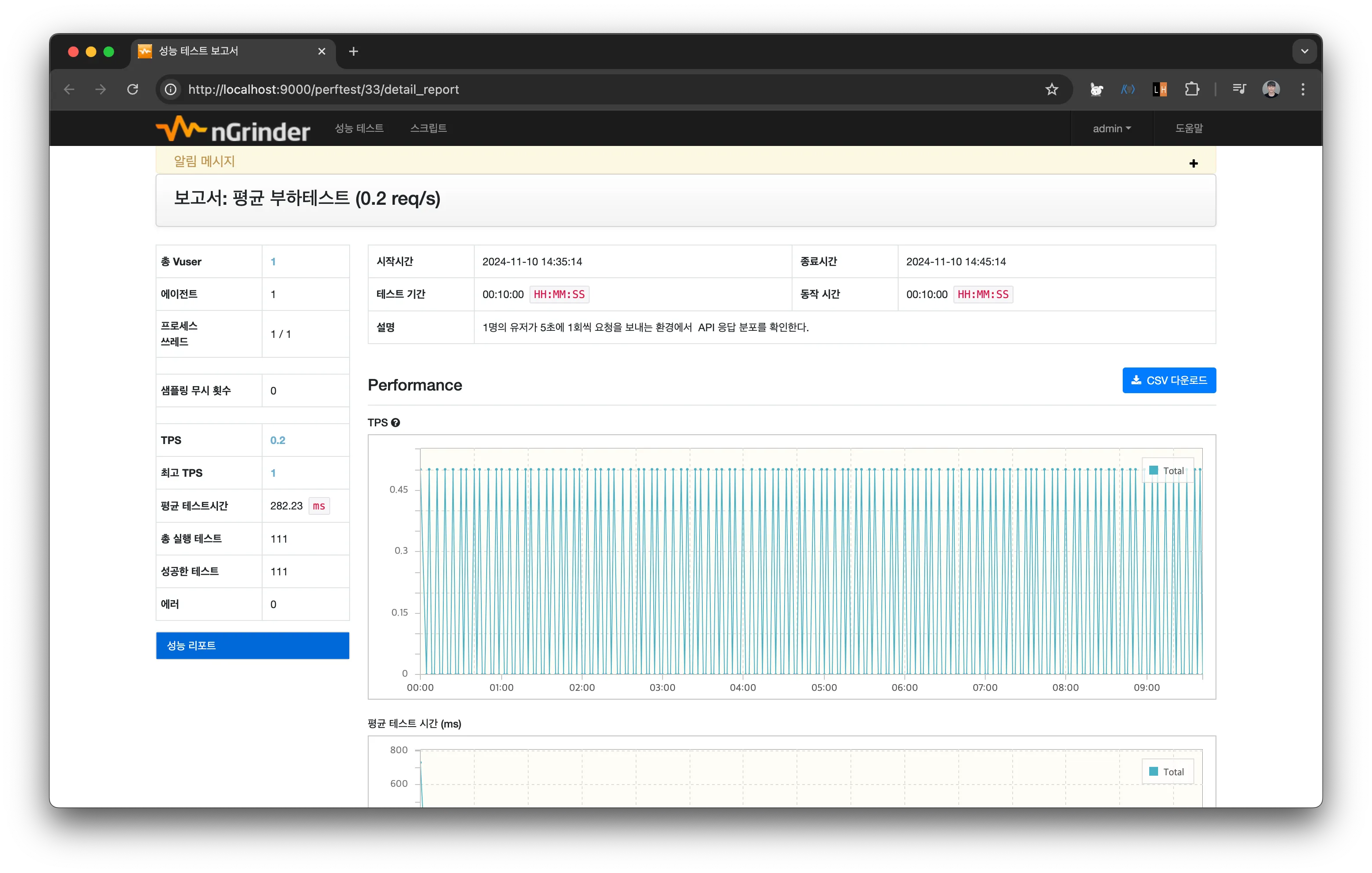
Task: Click the CSV 다운로드 button
Action: [x=1169, y=380]
